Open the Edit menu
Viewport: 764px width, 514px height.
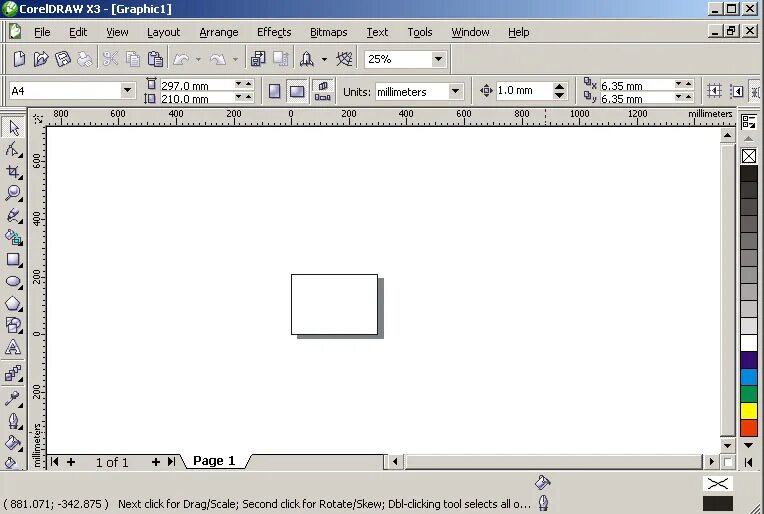point(78,32)
